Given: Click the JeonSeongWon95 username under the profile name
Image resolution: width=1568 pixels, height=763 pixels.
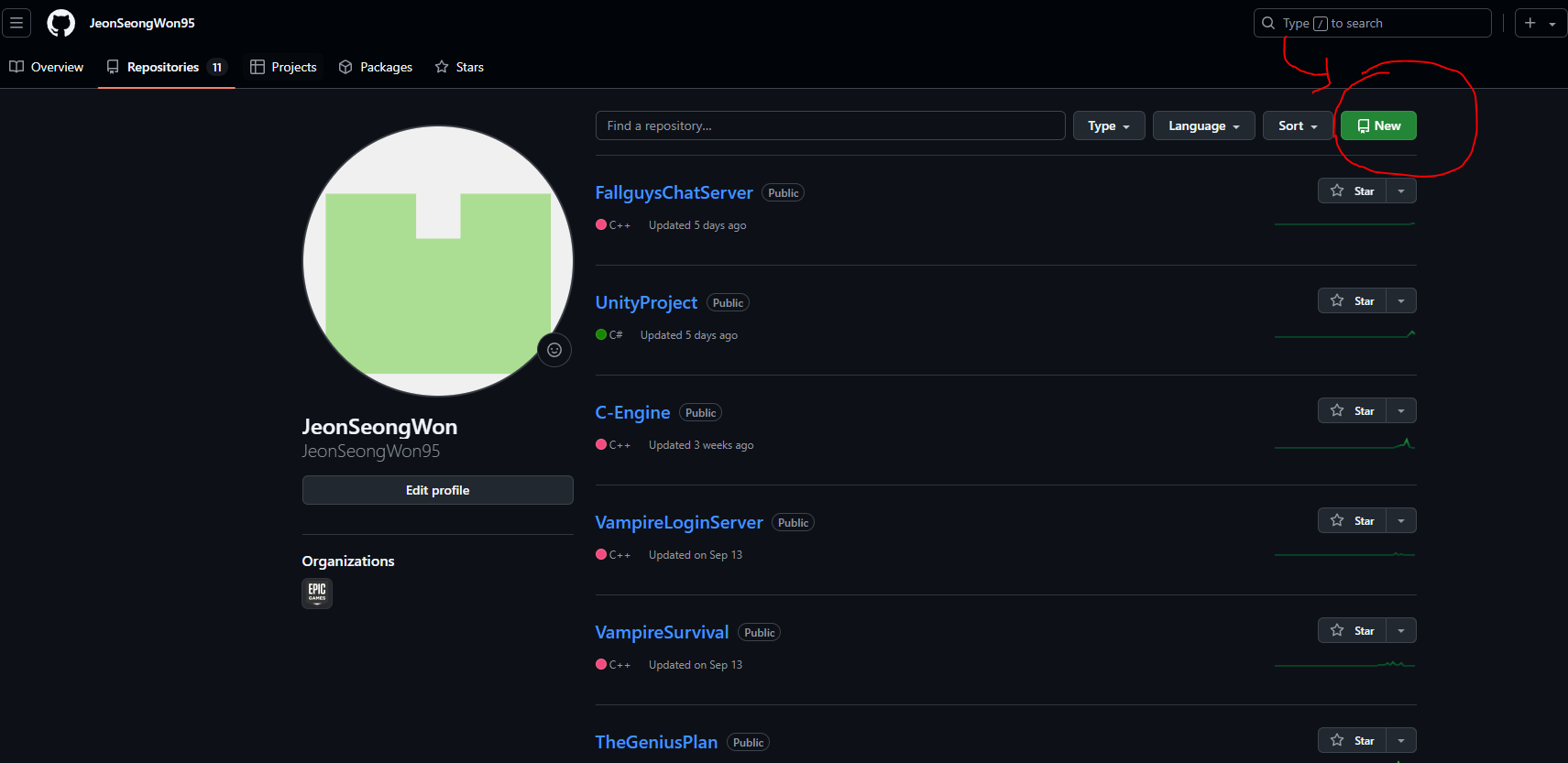Looking at the screenshot, I should pos(371,451).
